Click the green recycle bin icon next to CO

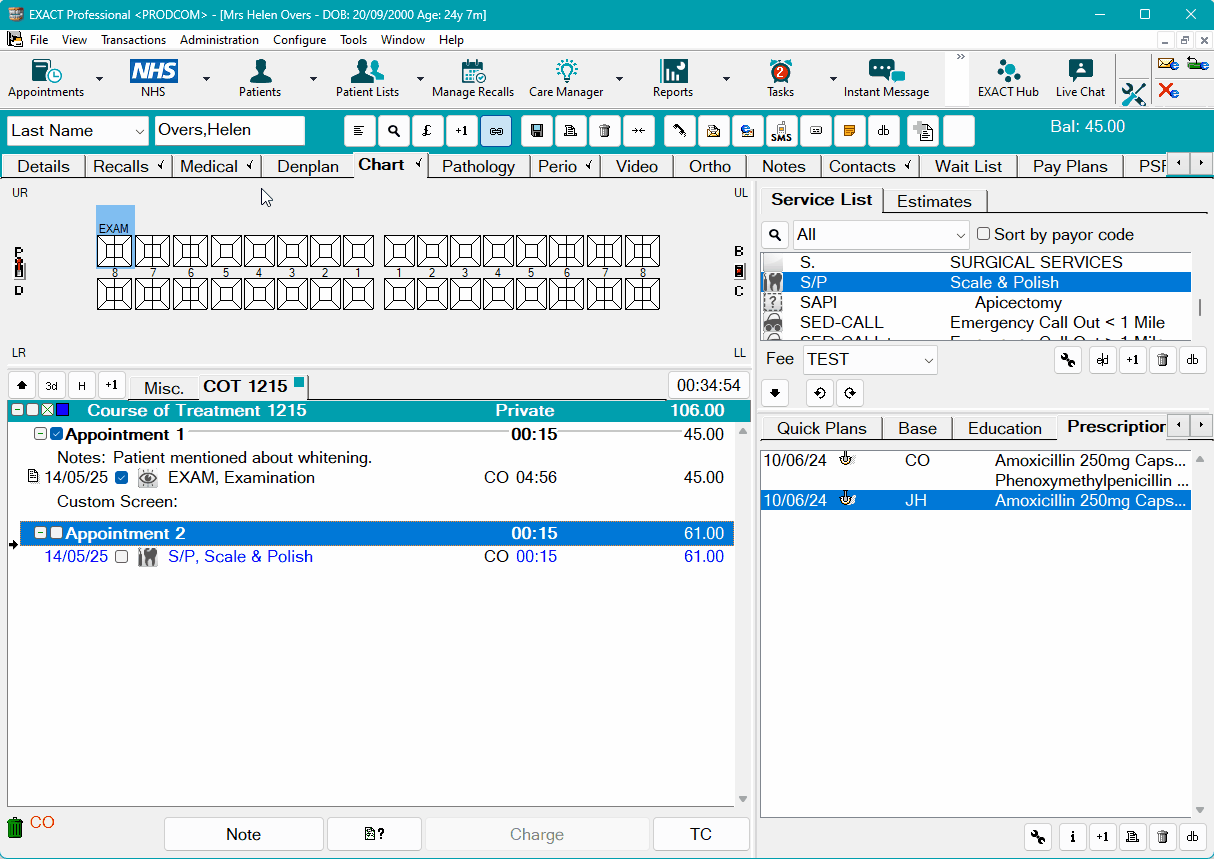tap(15, 827)
